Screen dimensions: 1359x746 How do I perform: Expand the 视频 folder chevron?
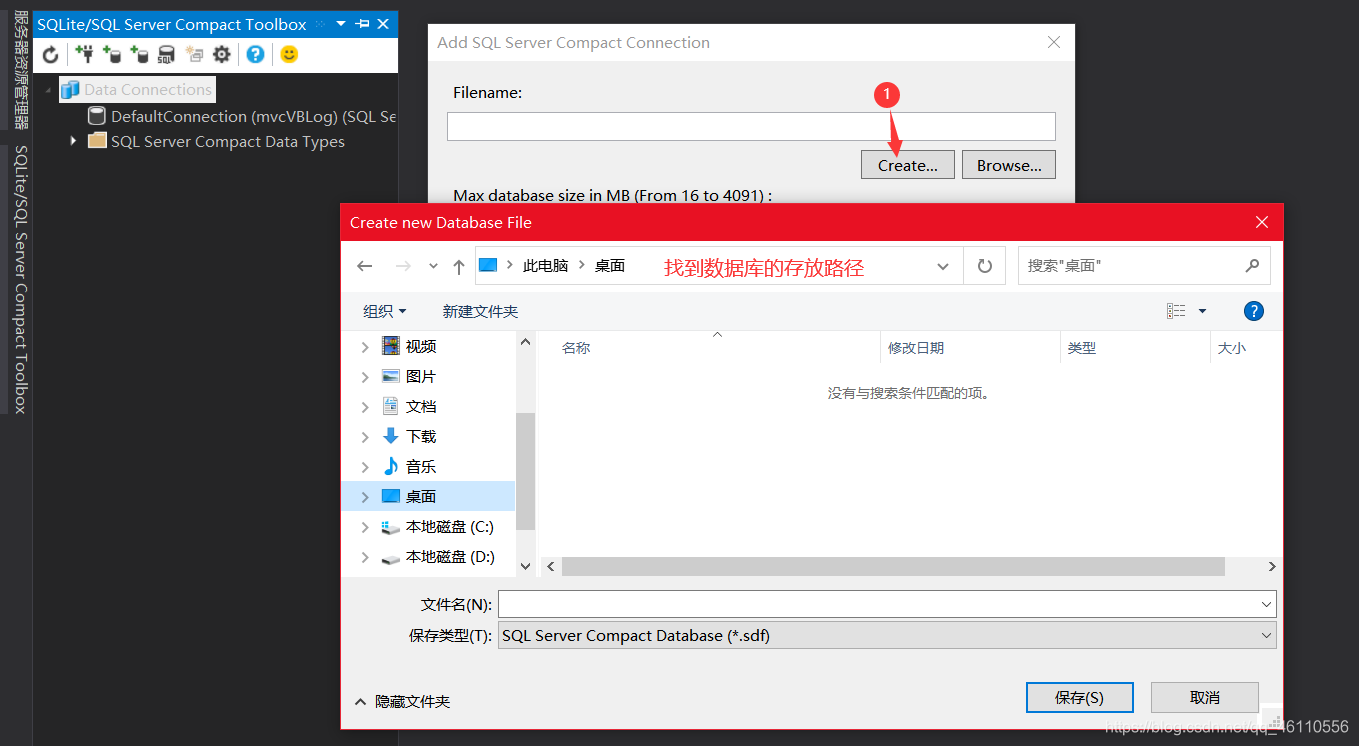364,347
